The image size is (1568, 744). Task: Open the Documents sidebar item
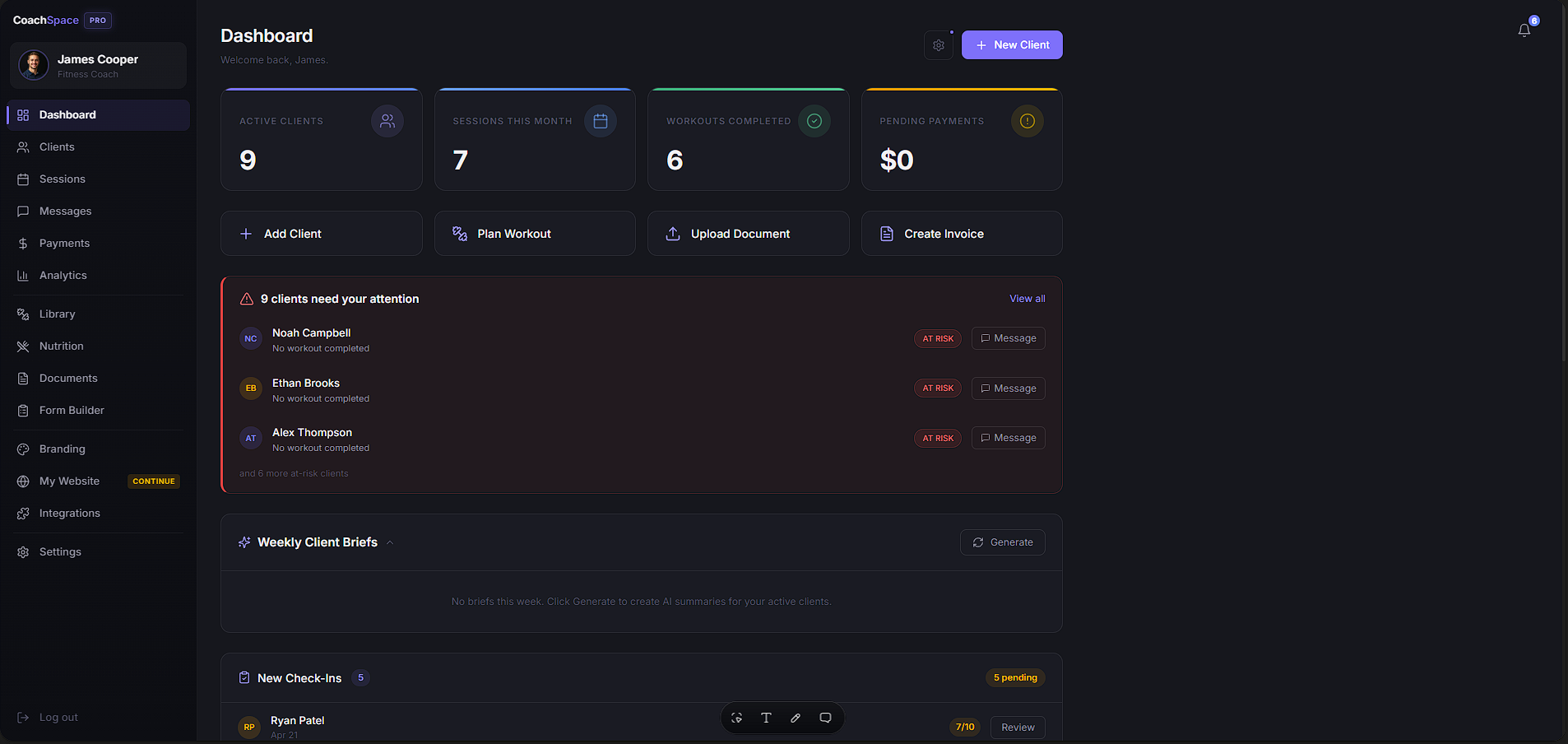[98, 379]
